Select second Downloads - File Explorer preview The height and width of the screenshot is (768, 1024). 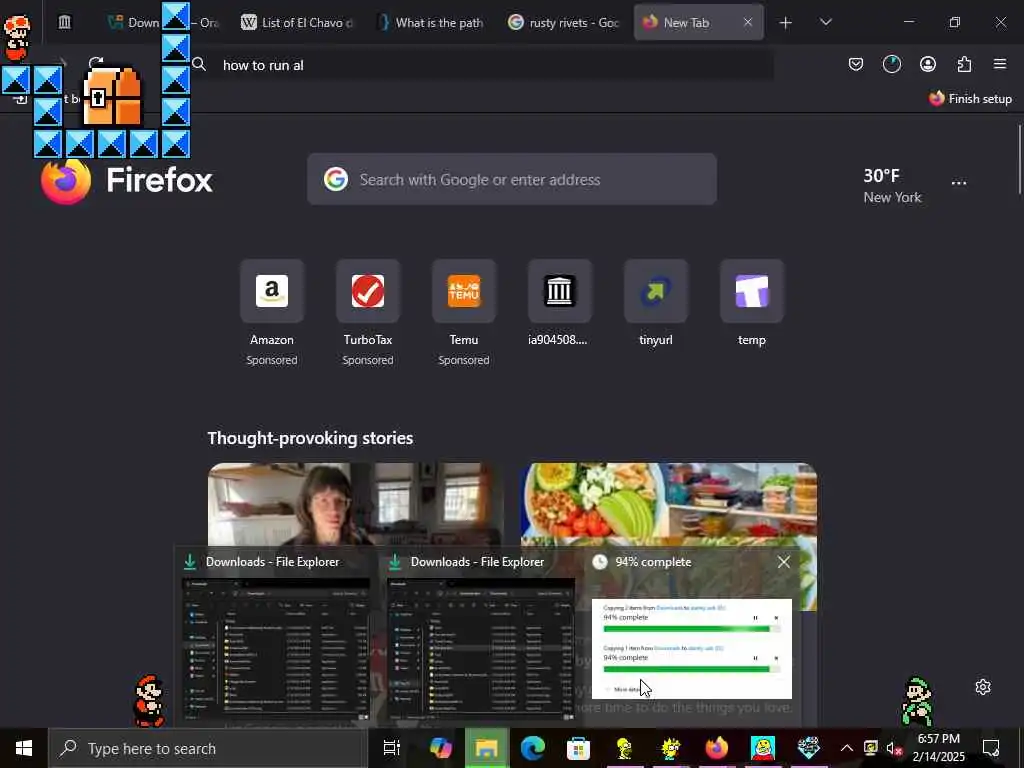pyautogui.click(x=481, y=637)
